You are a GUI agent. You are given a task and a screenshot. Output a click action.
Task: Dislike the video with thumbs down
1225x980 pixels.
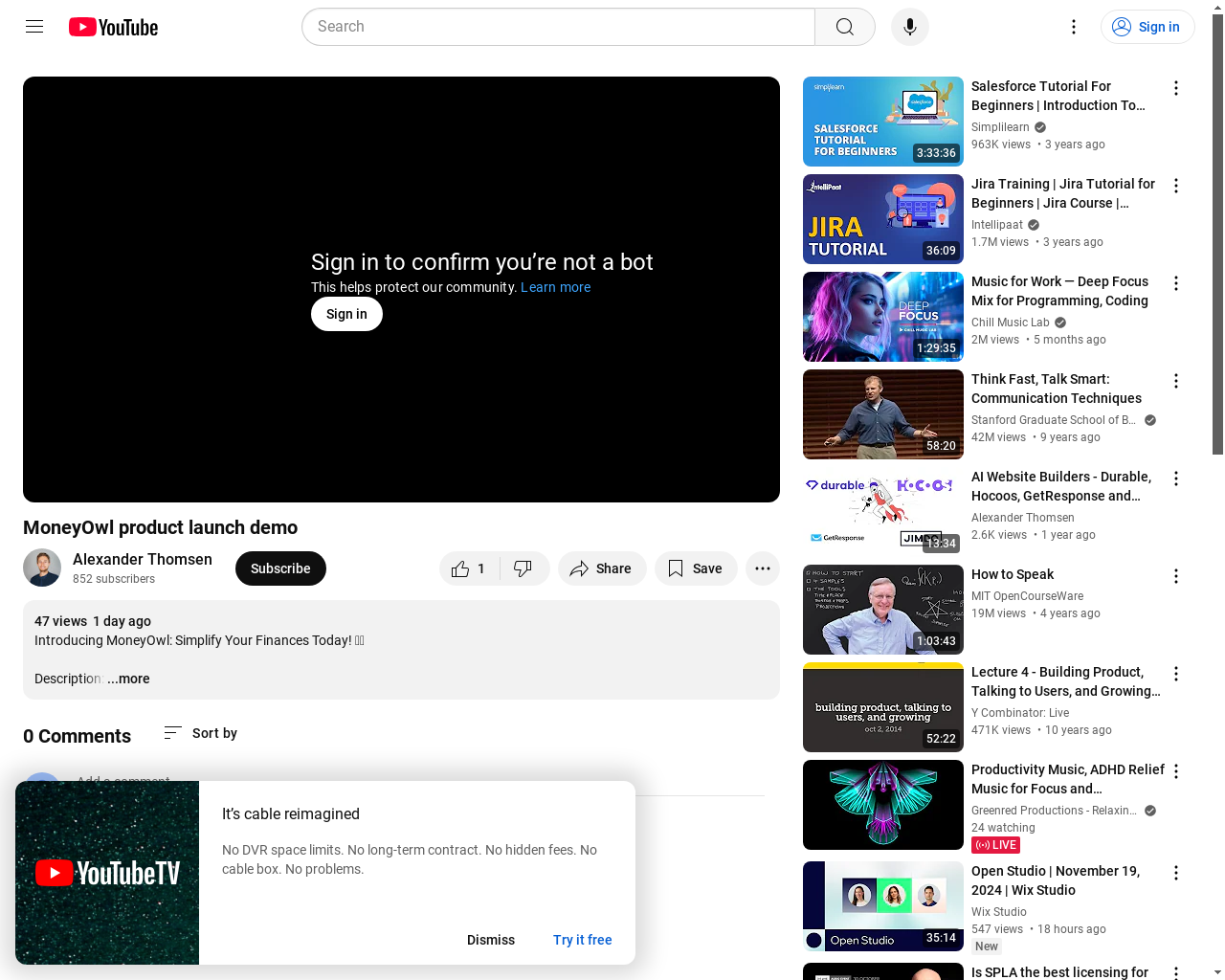(523, 568)
